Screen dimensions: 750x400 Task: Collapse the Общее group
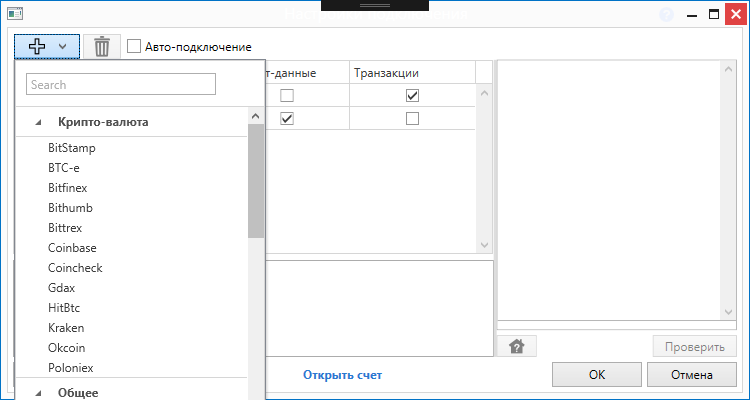38,393
